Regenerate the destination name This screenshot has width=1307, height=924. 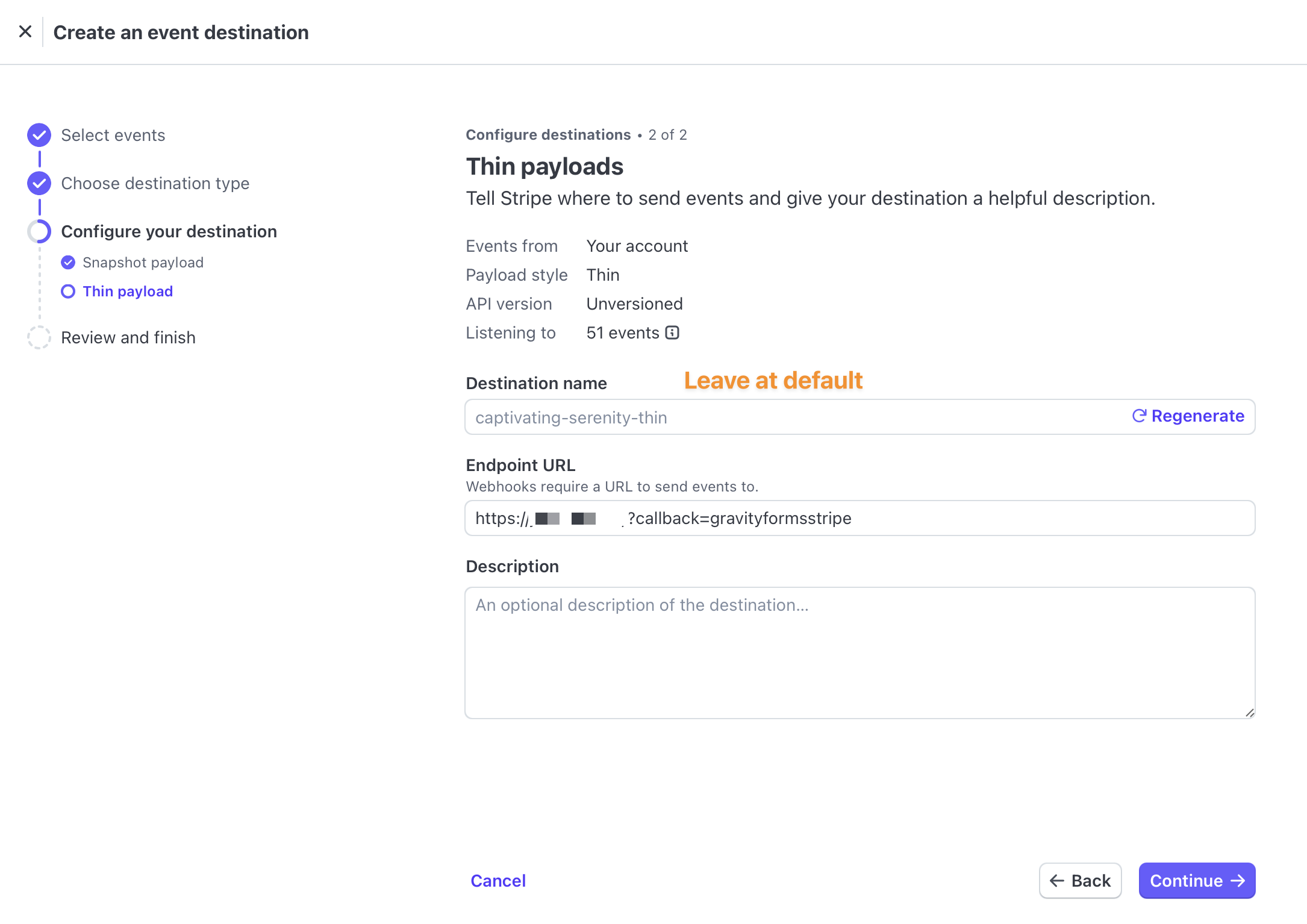[x=1188, y=416]
